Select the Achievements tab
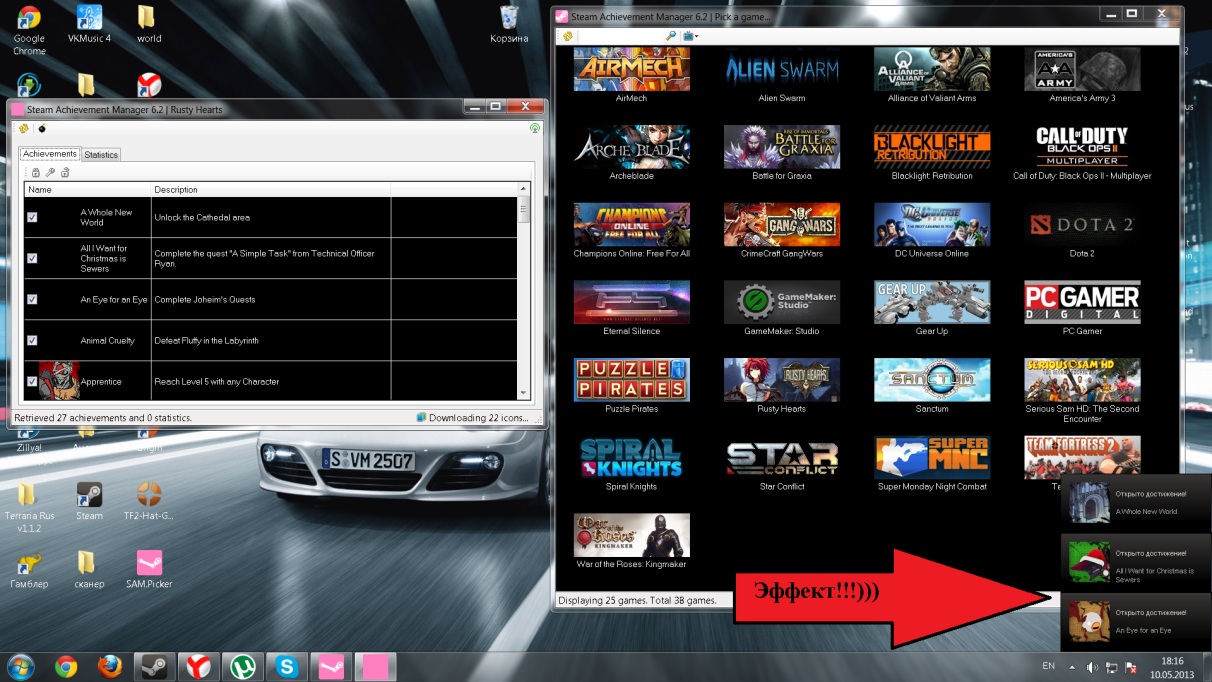This screenshot has width=1212, height=682. 50,153
